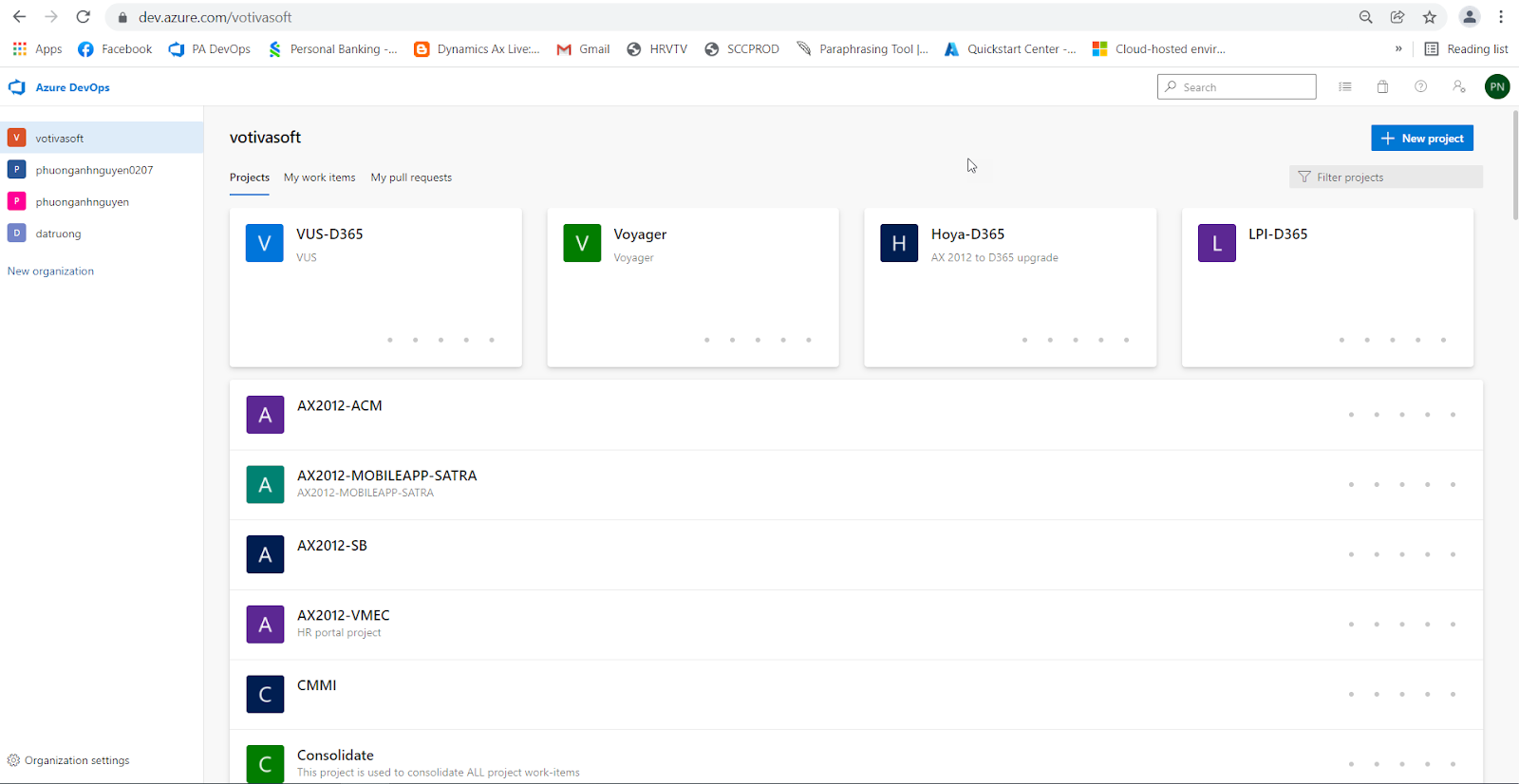Open the Consolidate project
This screenshot has width=1519, height=784.
[x=856, y=757]
